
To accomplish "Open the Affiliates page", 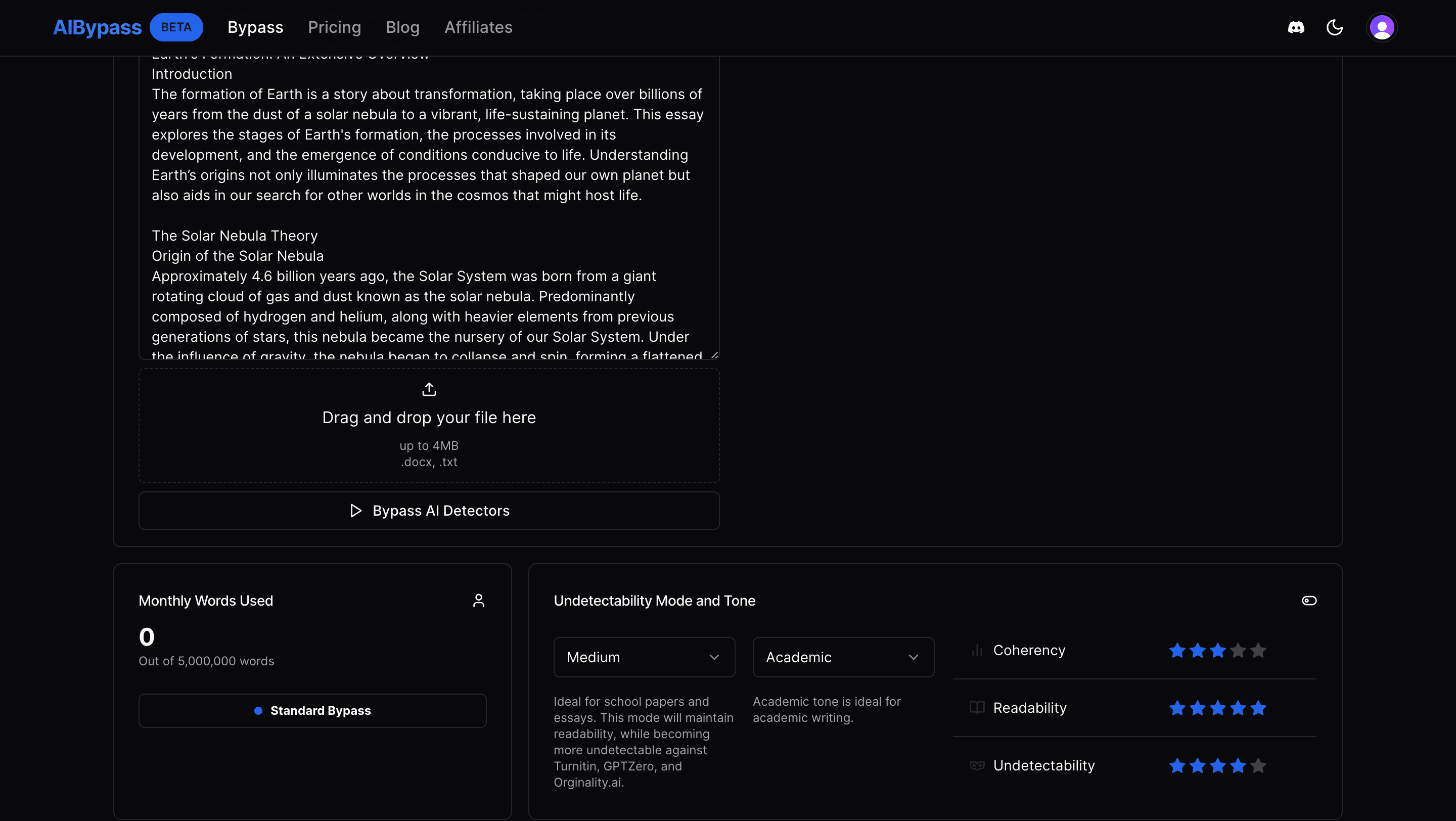I will coord(478,27).
